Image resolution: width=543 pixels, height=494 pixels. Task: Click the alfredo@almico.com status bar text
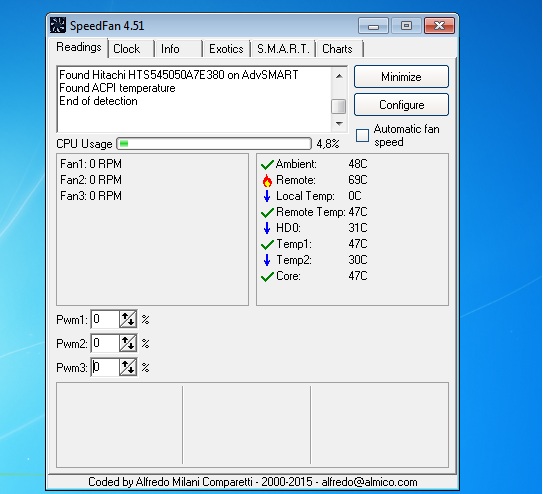pos(369,482)
